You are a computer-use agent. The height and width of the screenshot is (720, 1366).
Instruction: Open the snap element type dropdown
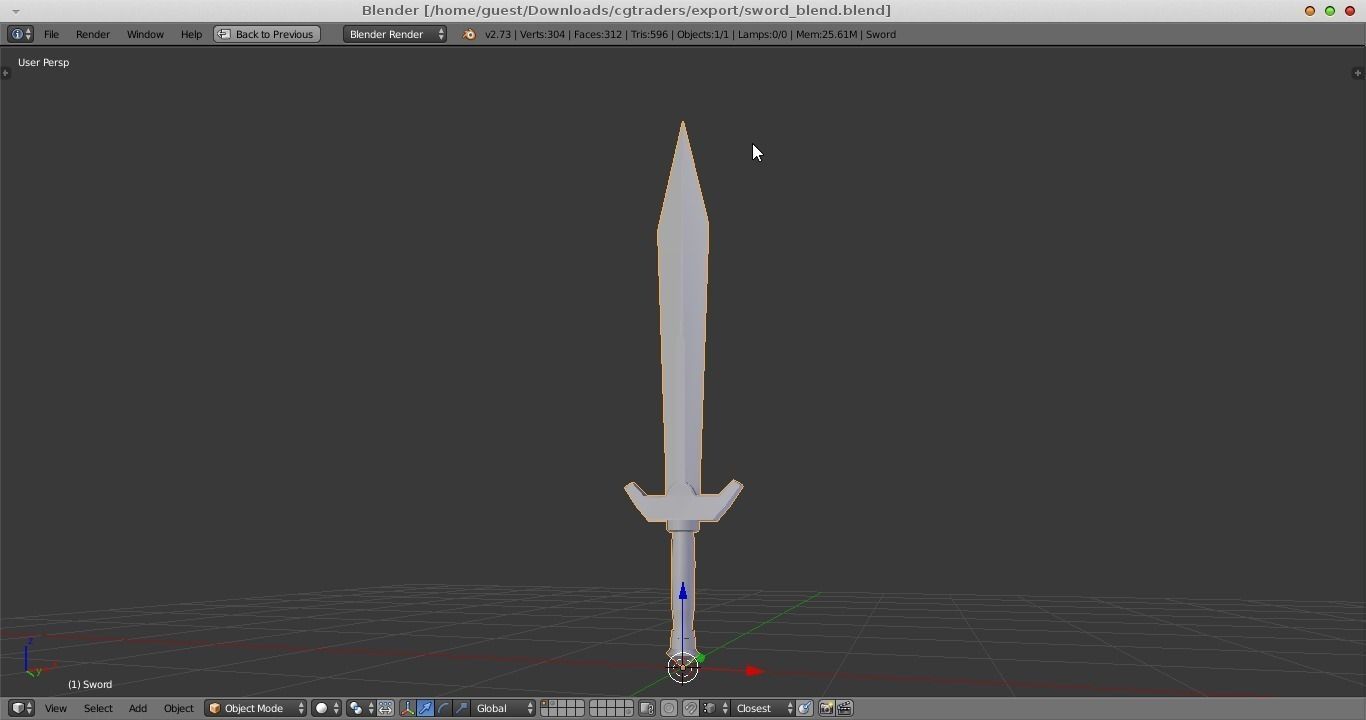(x=715, y=708)
